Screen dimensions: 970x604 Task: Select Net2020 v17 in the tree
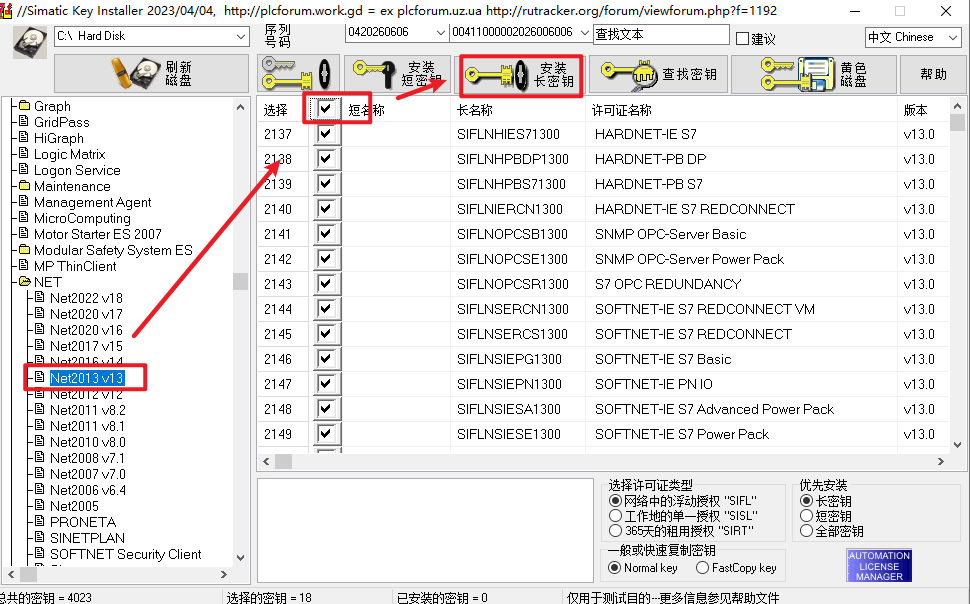click(x=86, y=314)
